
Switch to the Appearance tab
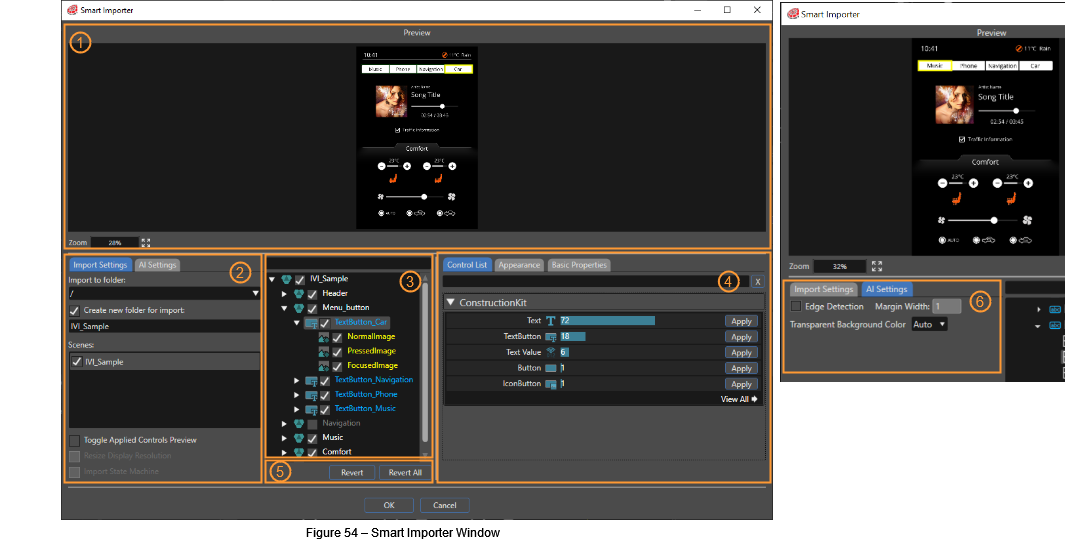[519, 265]
